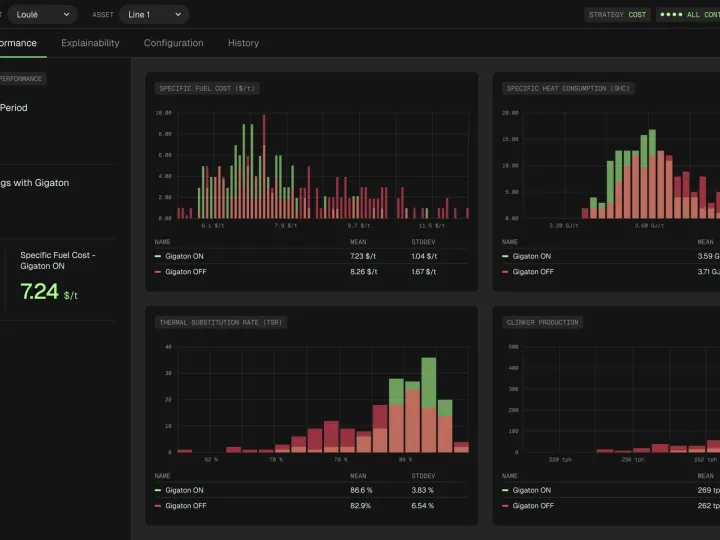Toggle Gigaton OFF legend in Heat Consumption chart
This screenshot has height=540, width=720.
pyautogui.click(x=528, y=272)
